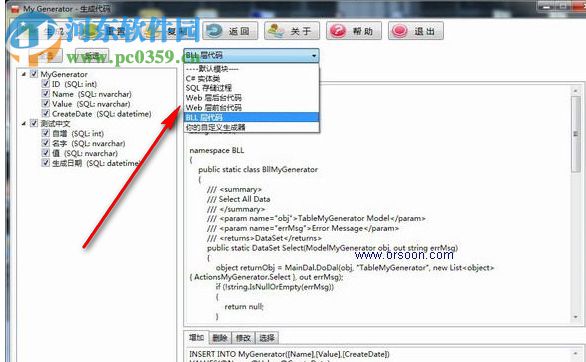Select Web 层前台代码 from the dropdown list

(x=252, y=108)
